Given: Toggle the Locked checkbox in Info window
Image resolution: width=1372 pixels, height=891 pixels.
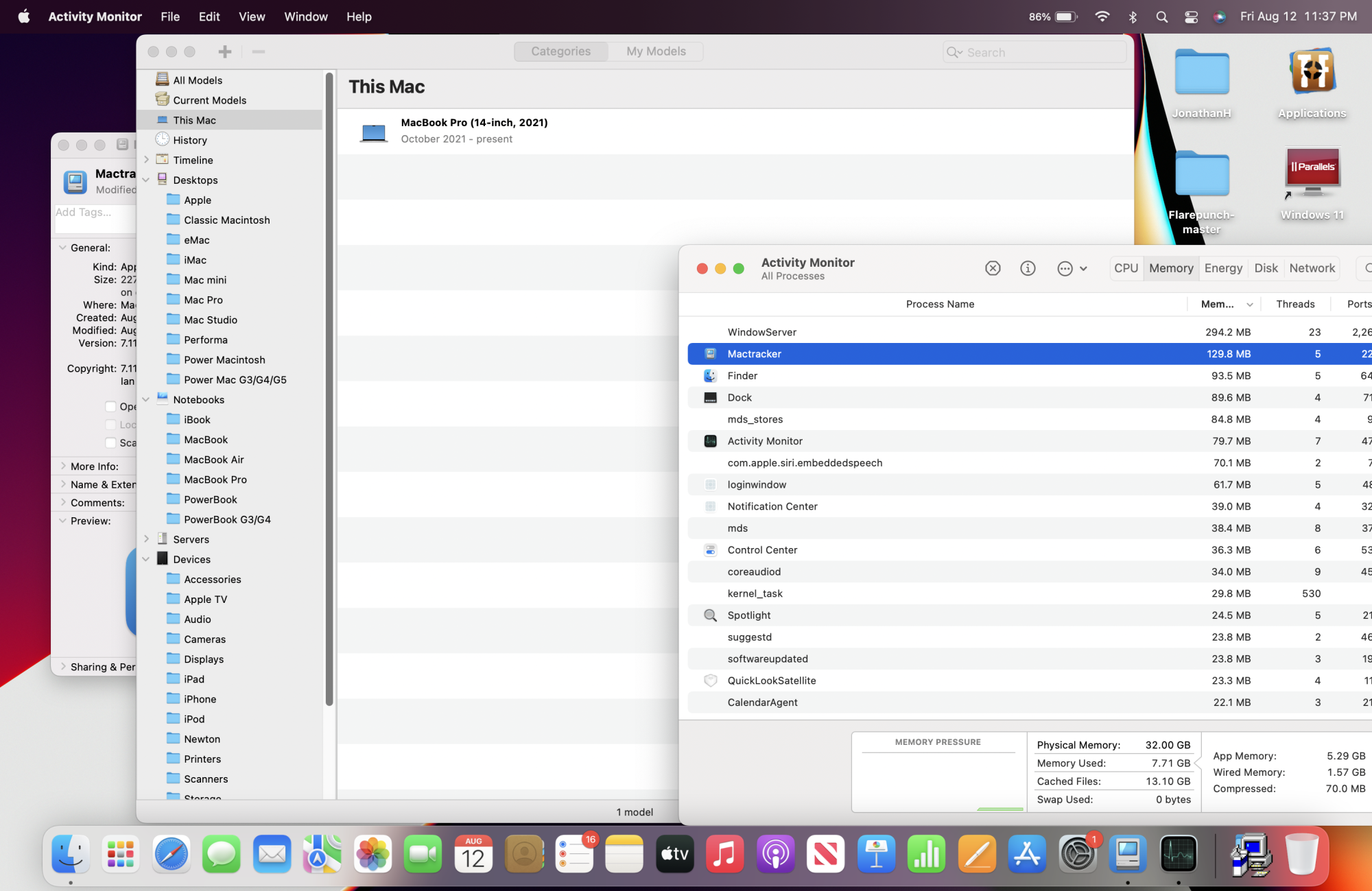Looking at the screenshot, I should [x=110, y=425].
